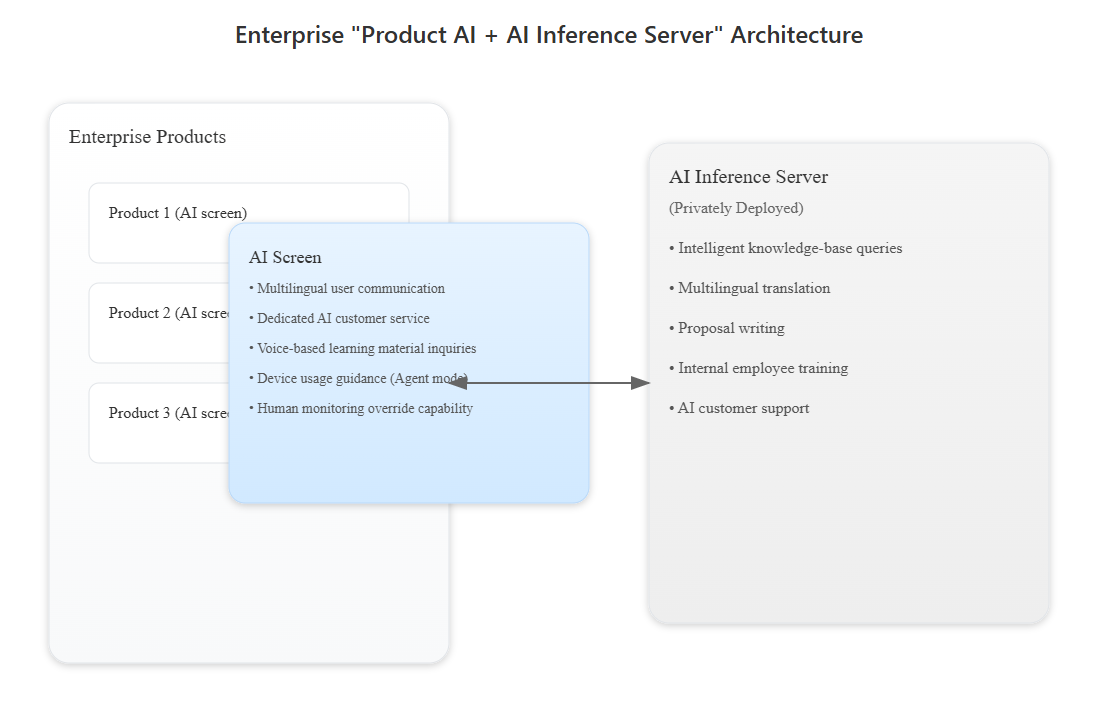Click the Multilingual translation entry

pyautogui.click(x=749, y=288)
